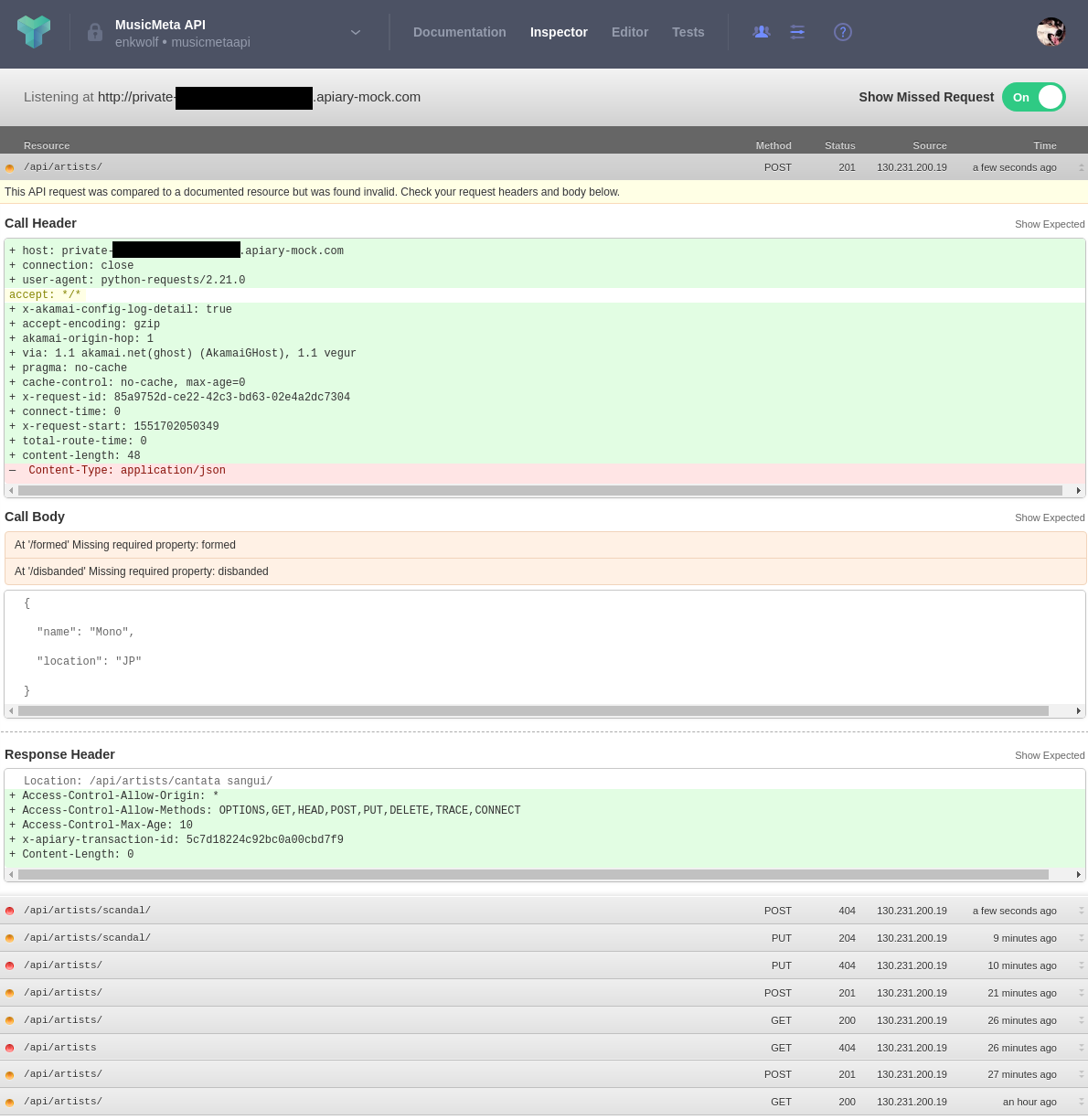Click left scroll arrow of Call Header box

pyautogui.click(x=11, y=491)
